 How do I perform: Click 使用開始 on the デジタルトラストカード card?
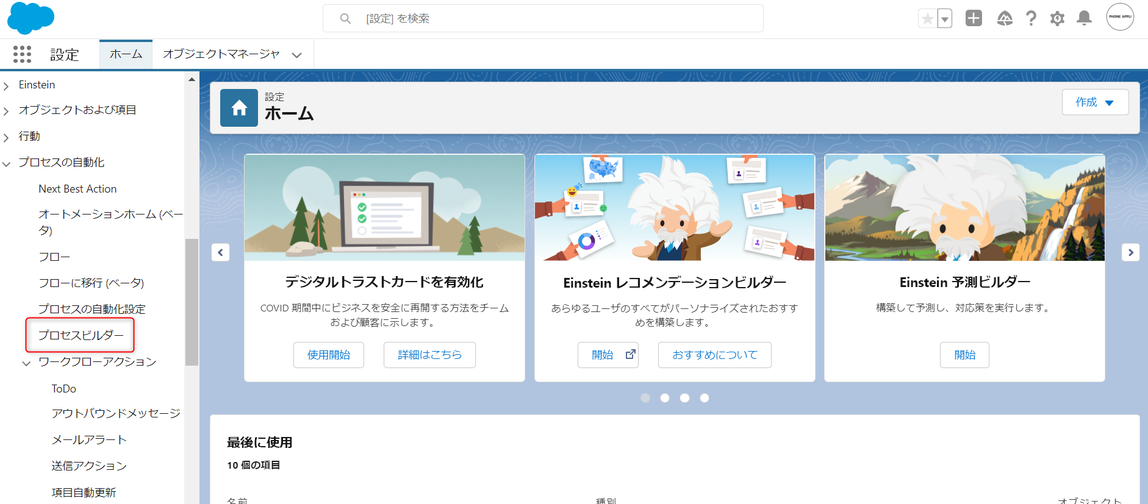pyautogui.click(x=329, y=355)
